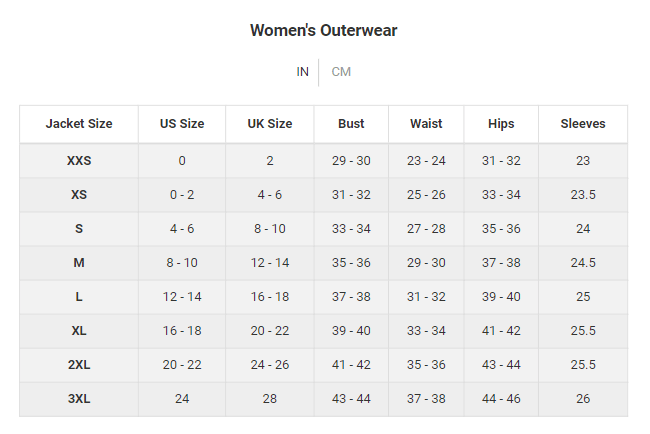Select the 2XL jacket size row label

click(x=79, y=365)
